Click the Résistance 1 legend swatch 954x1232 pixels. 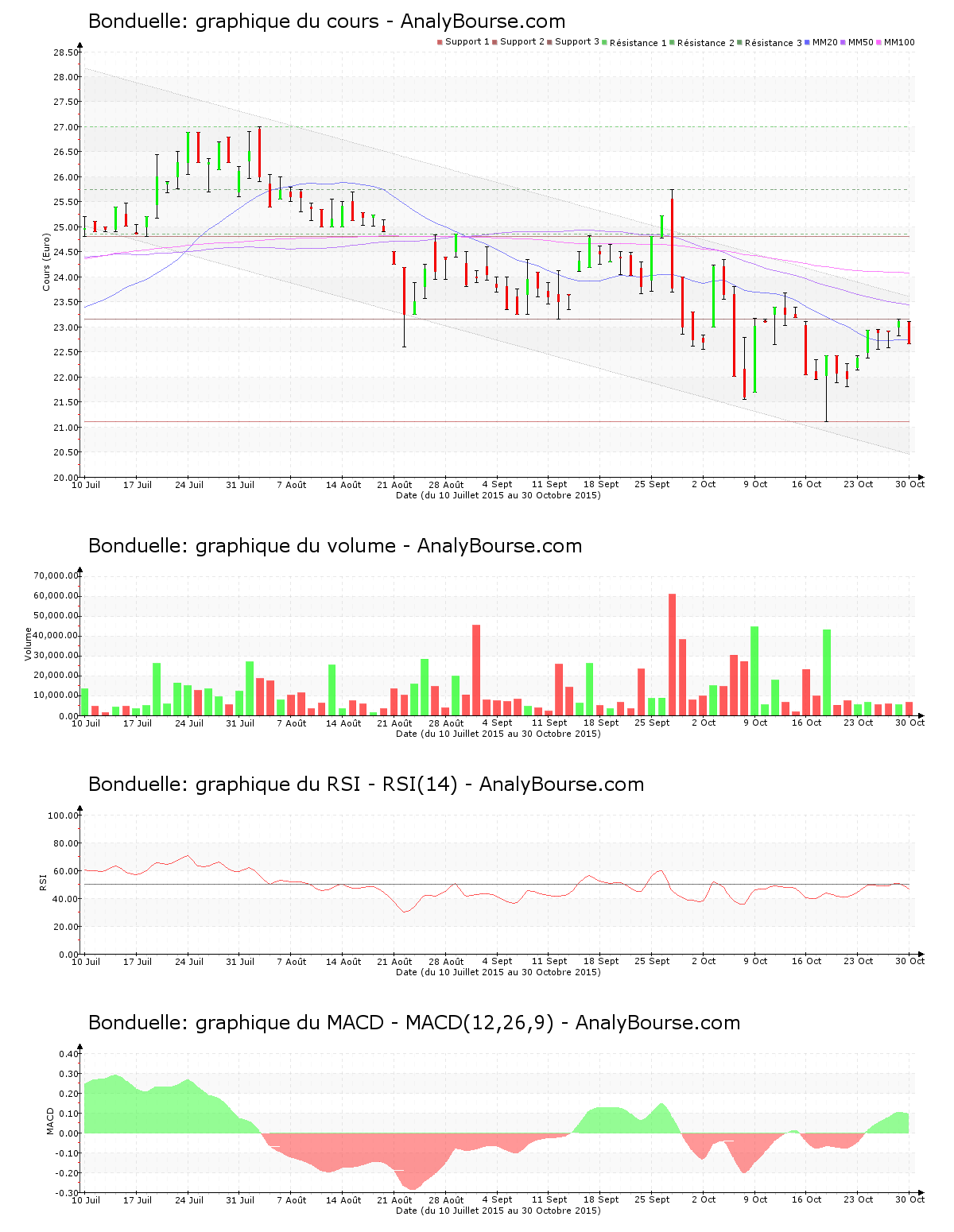(x=605, y=42)
